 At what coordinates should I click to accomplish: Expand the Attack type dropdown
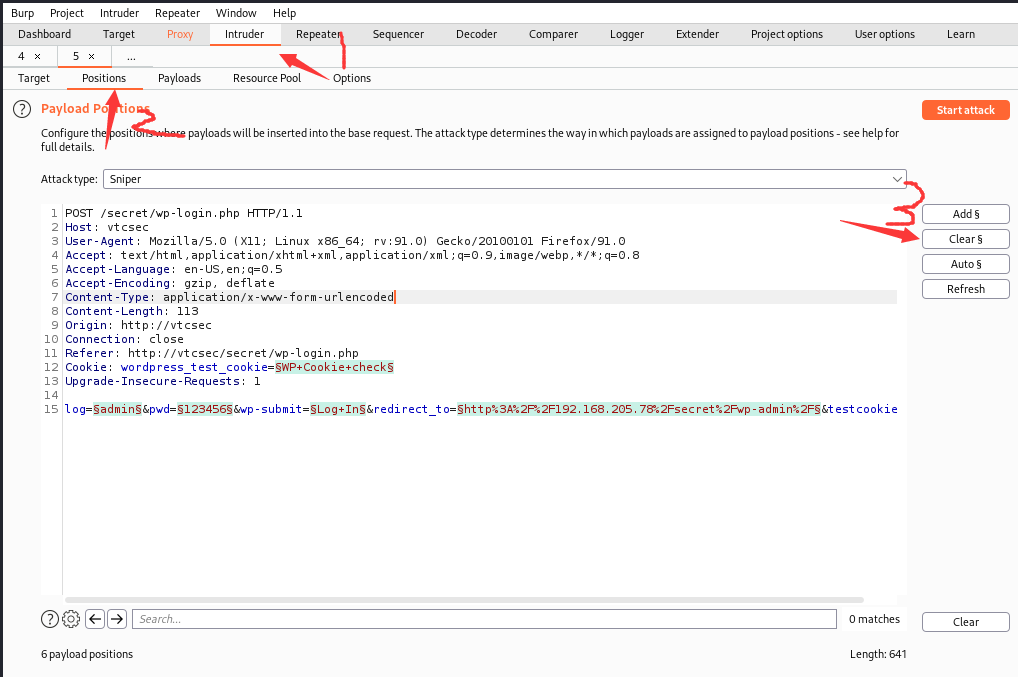coord(504,179)
